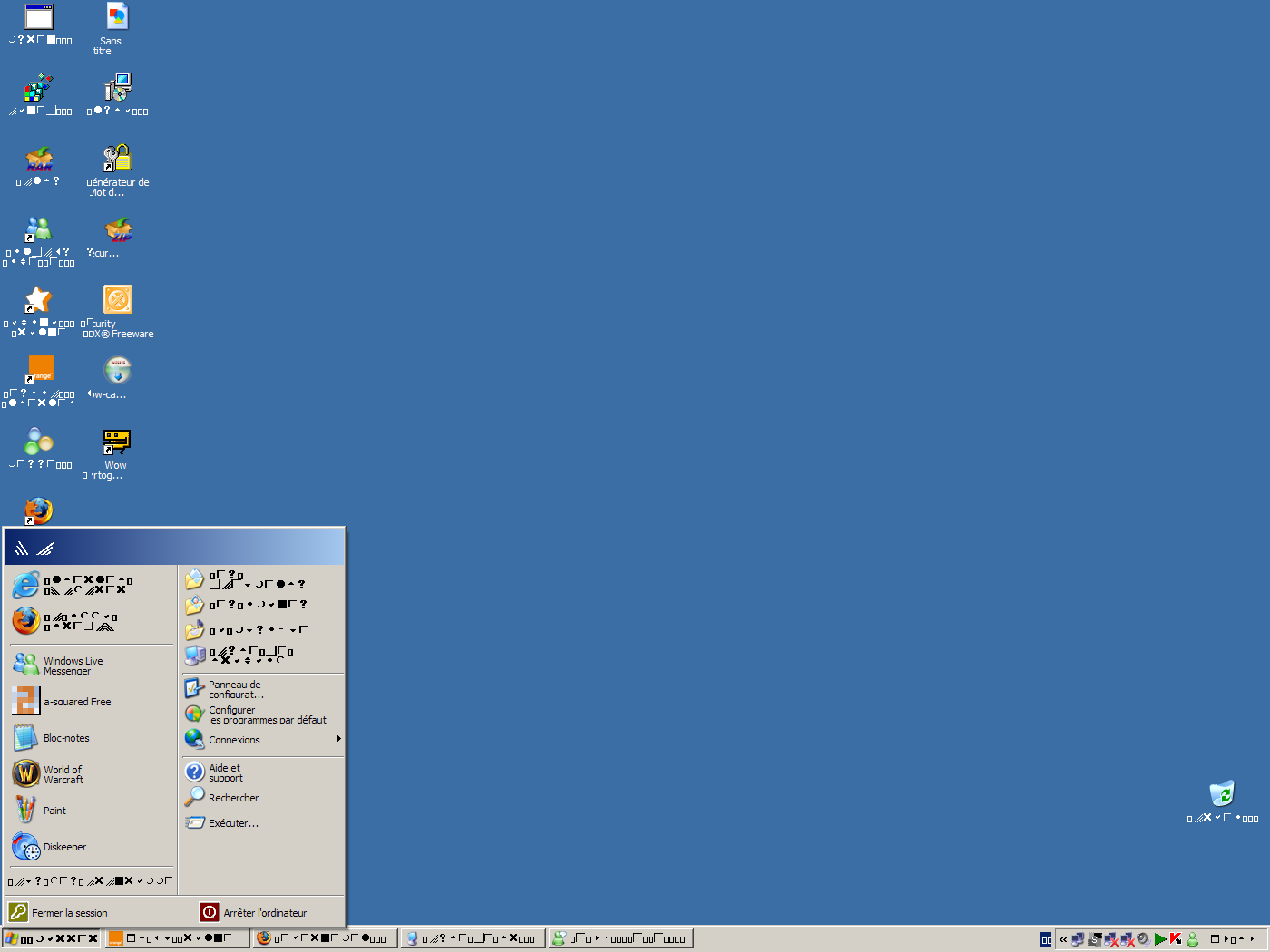Start Windows Live Messenger from the menu
The height and width of the screenshot is (952, 1270).
pyautogui.click(x=73, y=665)
